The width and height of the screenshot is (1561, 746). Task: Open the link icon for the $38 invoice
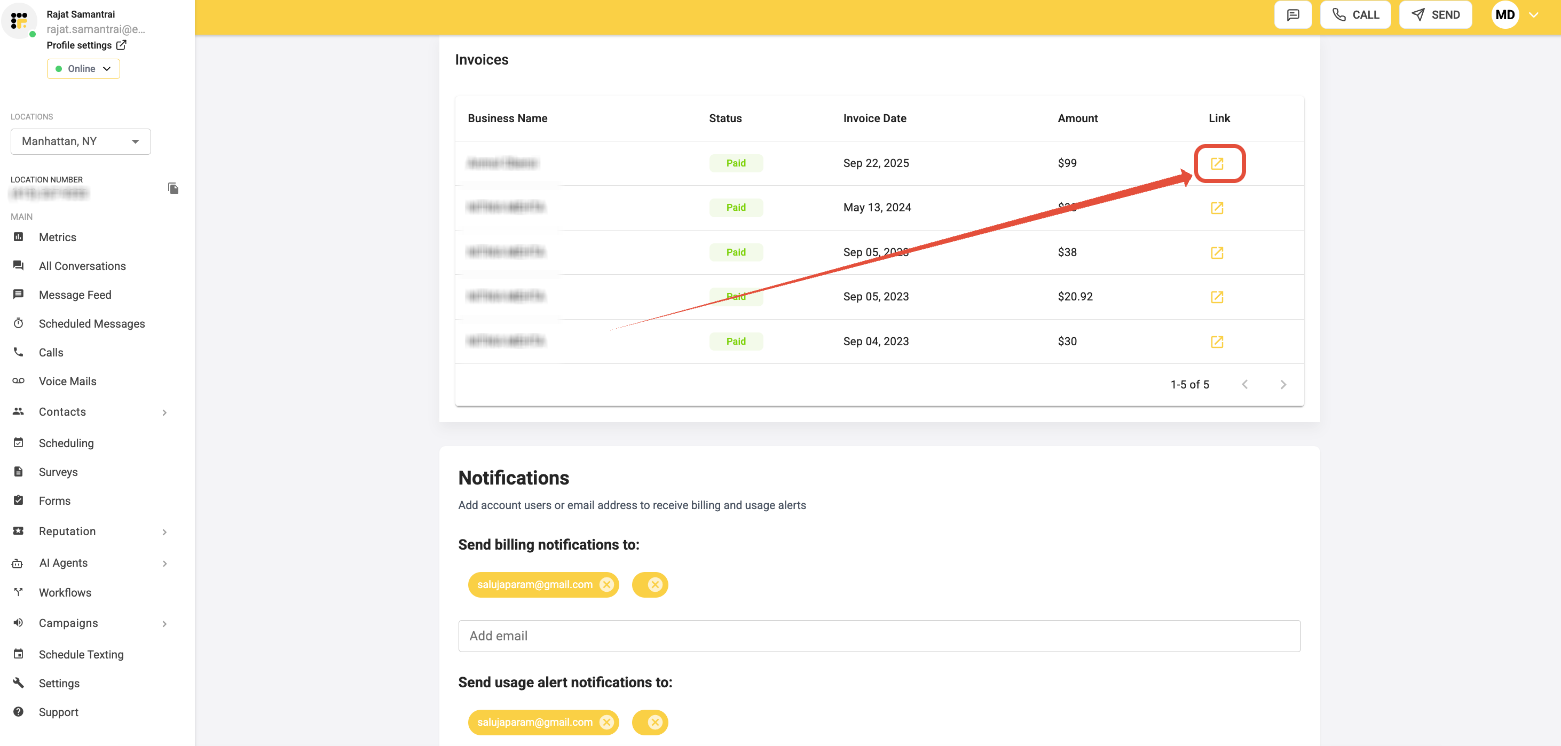[x=1217, y=253]
